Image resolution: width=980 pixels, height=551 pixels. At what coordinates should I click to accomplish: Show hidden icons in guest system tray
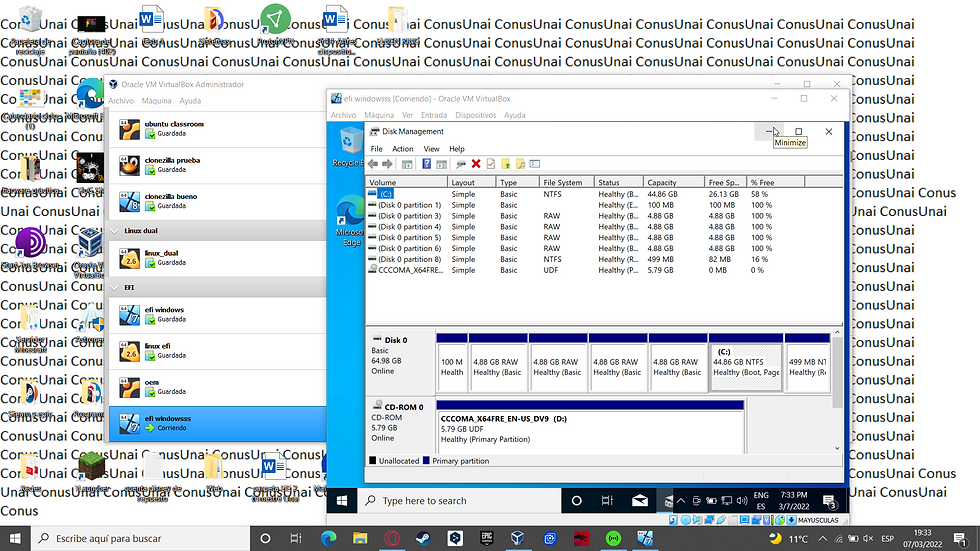pos(680,500)
